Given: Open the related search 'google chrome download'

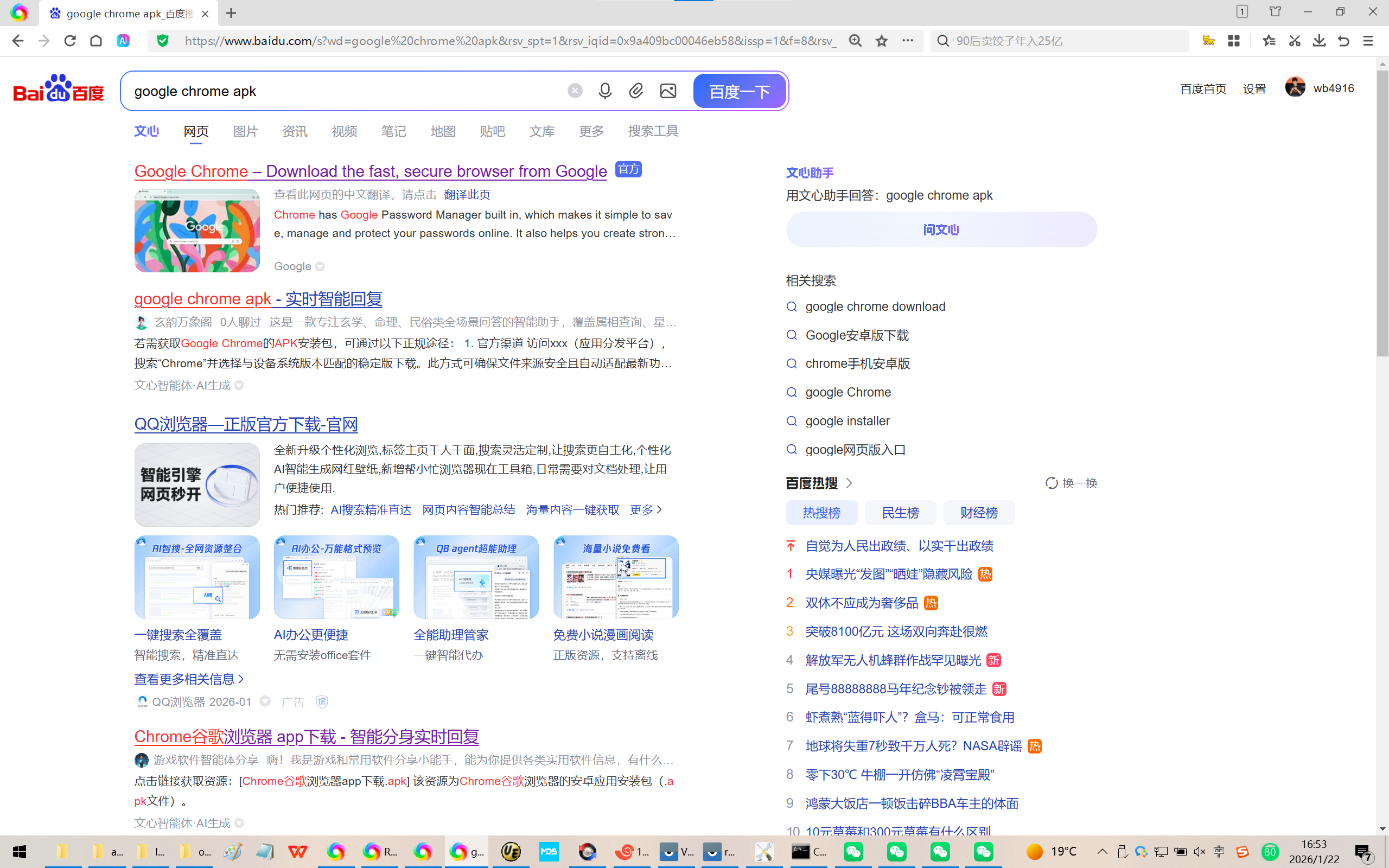Looking at the screenshot, I should pos(875,307).
